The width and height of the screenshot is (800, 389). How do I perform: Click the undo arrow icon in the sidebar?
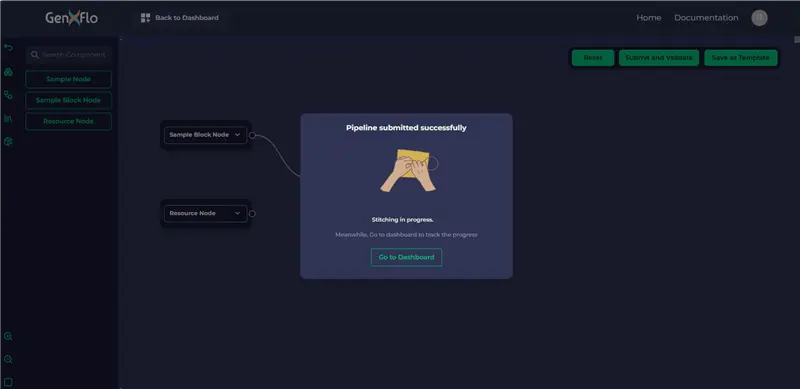tap(8, 47)
